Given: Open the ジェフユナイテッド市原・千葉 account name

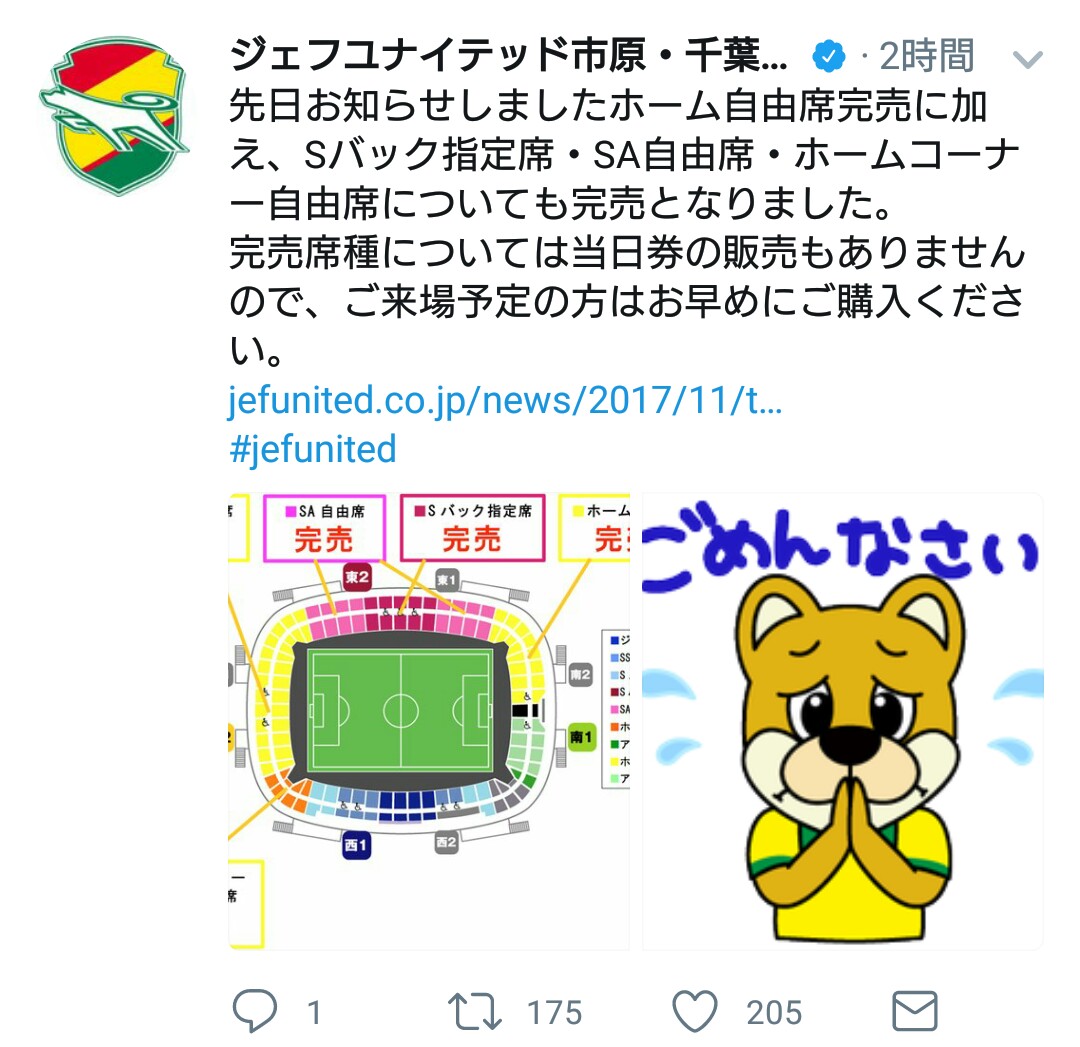Looking at the screenshot, I should [508, 56].
